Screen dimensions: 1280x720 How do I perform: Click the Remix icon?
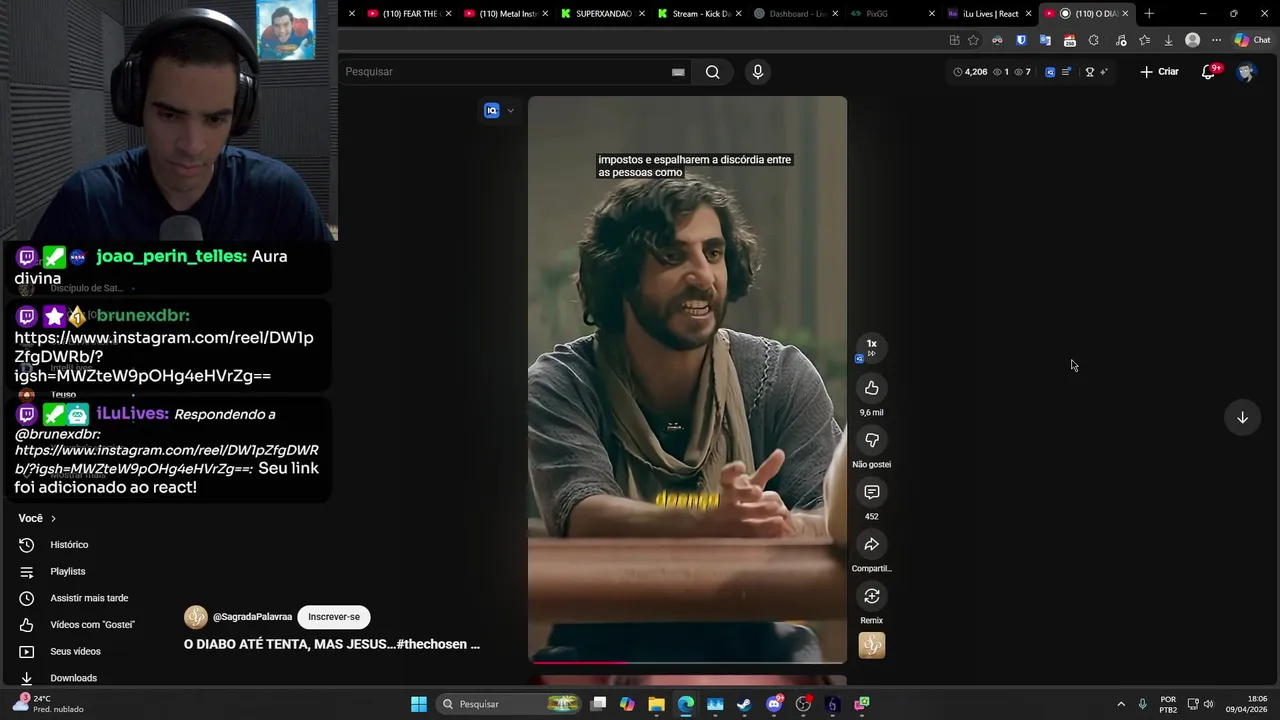(871, 596)
